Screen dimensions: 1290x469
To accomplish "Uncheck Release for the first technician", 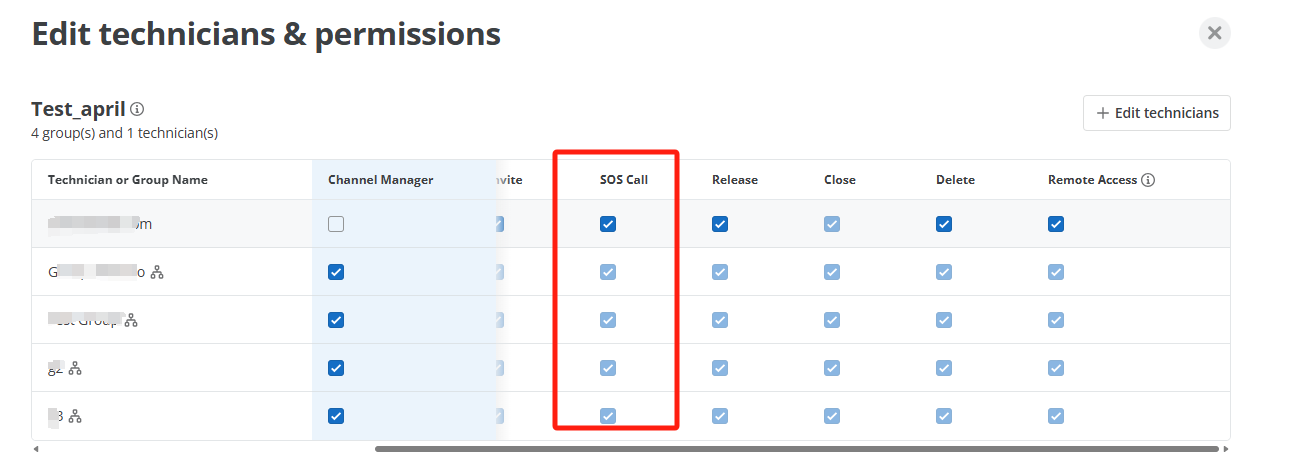I will tap(720, 224).
